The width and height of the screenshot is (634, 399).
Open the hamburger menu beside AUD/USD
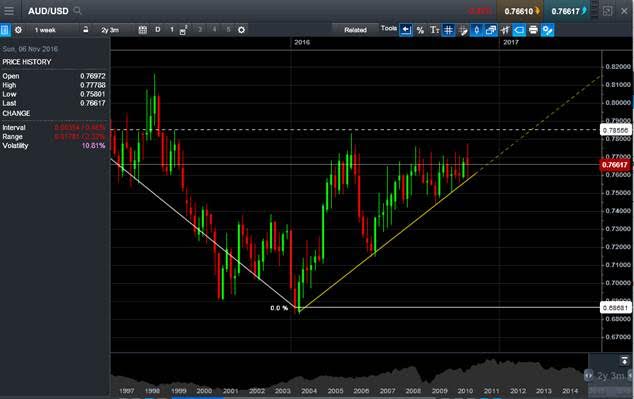[9, 11]
